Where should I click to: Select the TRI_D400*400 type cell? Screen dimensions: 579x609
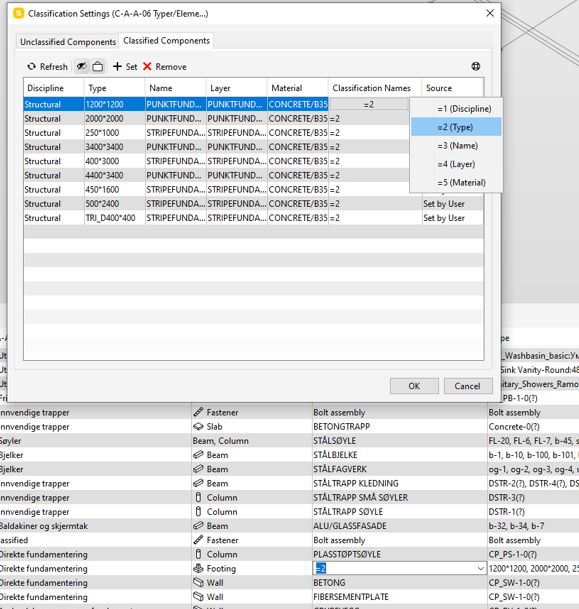coord(115,218)
